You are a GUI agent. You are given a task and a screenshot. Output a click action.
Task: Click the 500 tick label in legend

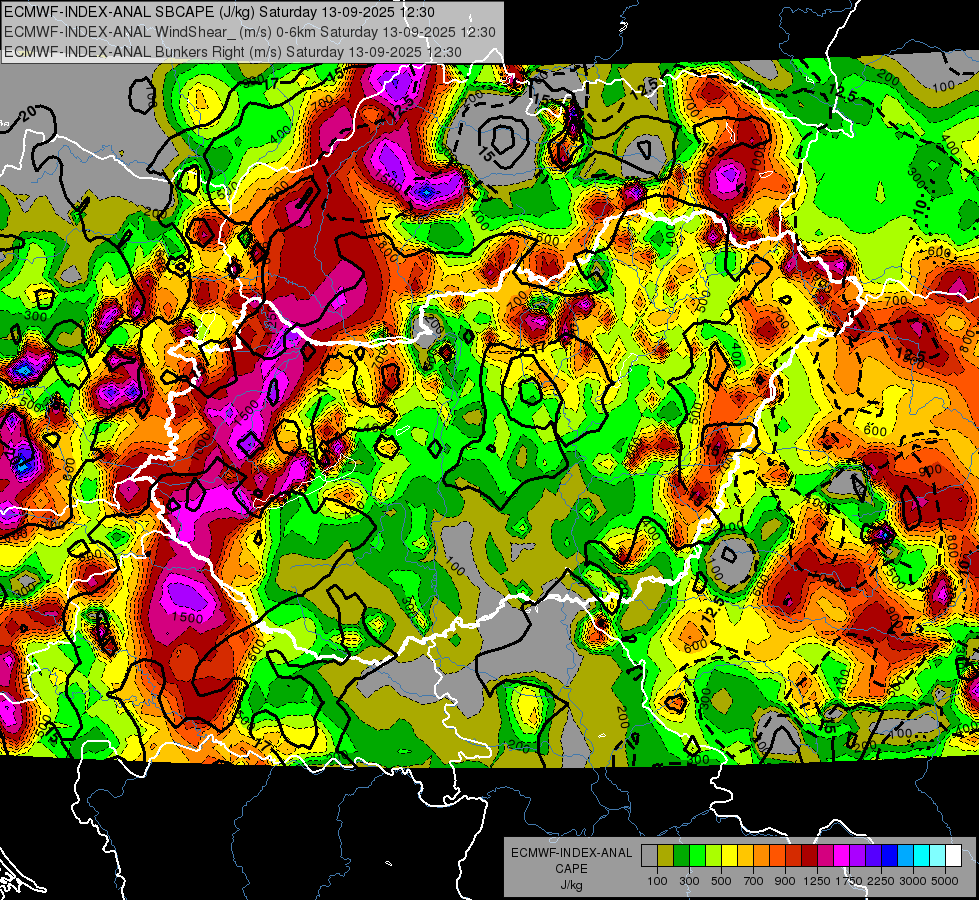(x=721, y=881)
